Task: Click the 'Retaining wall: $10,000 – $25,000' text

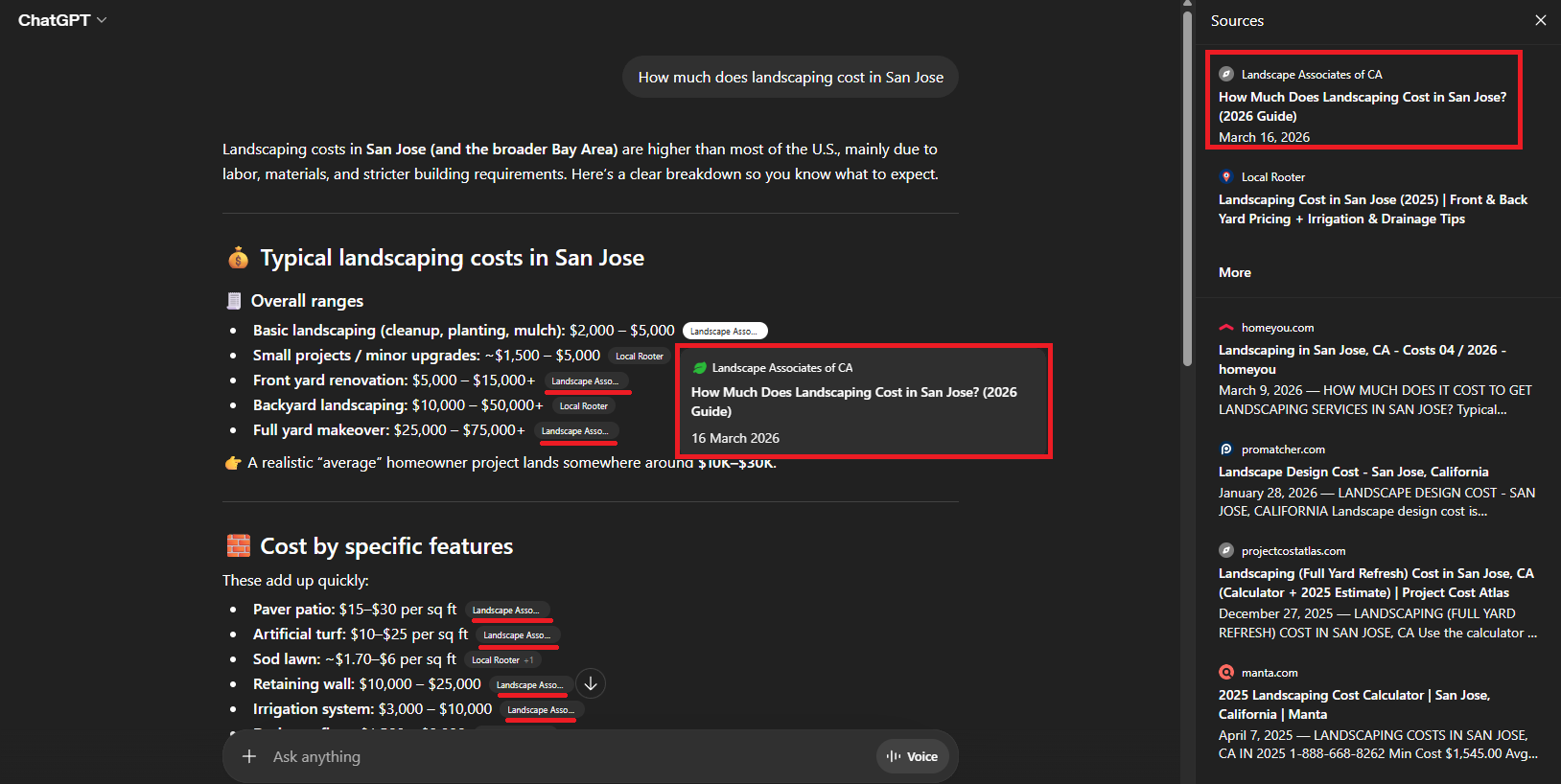Action: pyautogui.click(x=367, y=684)
